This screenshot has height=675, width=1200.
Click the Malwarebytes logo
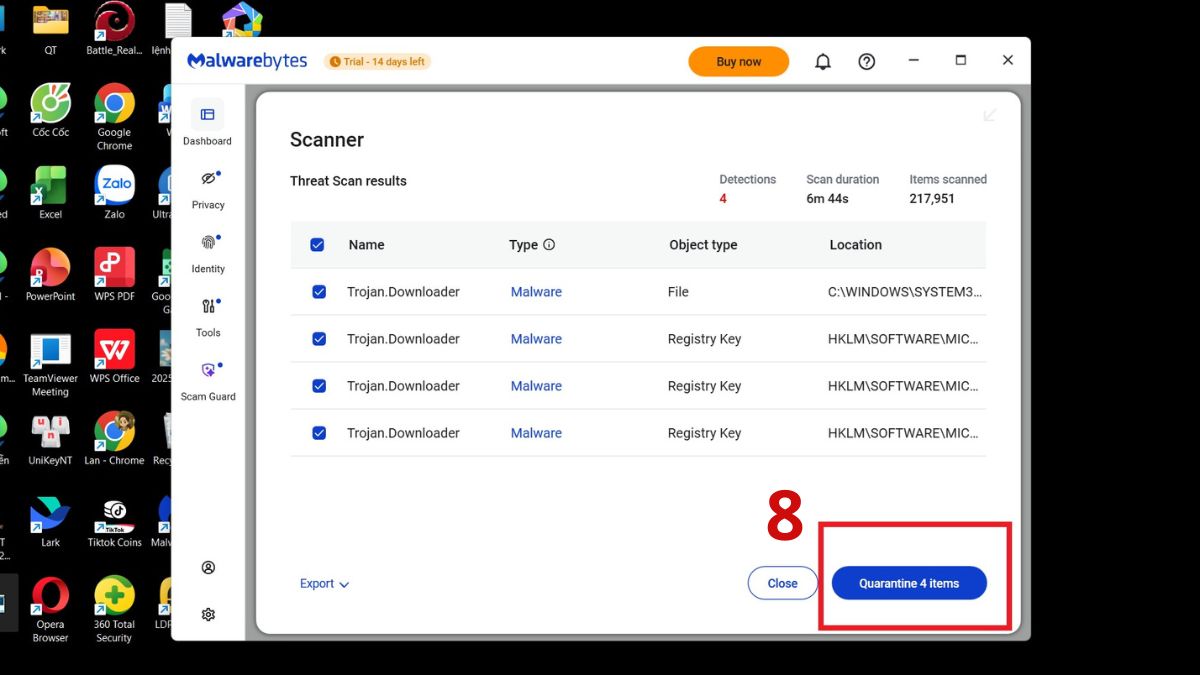tap(247, 61)
